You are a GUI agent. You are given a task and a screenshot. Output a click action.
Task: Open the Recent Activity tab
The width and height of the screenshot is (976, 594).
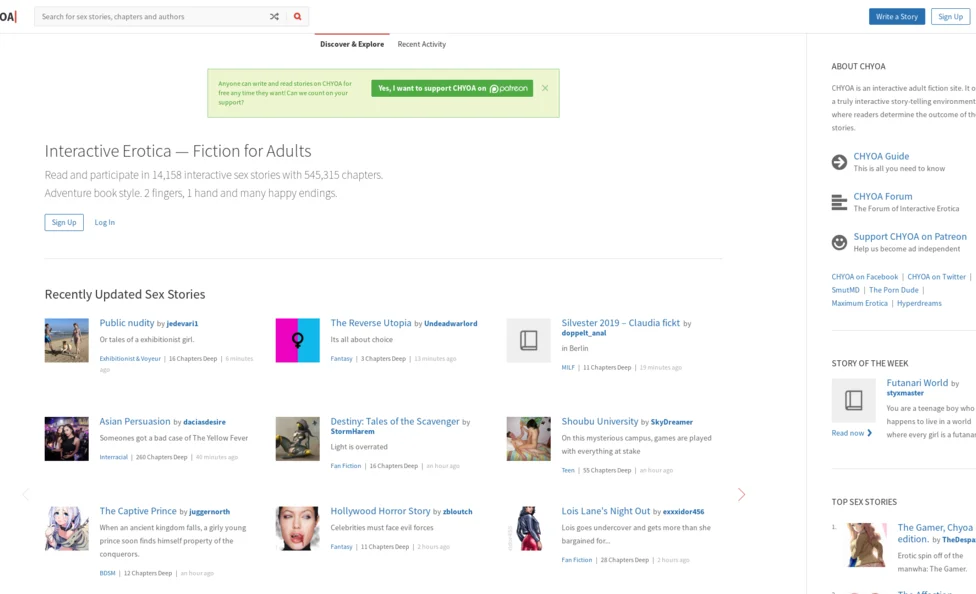[x=421, y=44]
